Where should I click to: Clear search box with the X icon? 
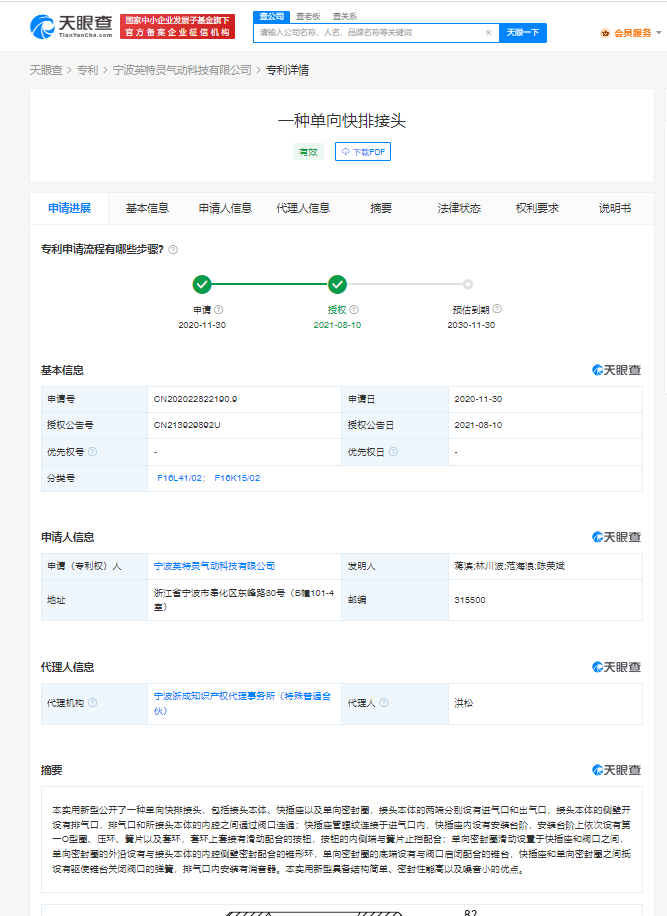coord(488,33)
